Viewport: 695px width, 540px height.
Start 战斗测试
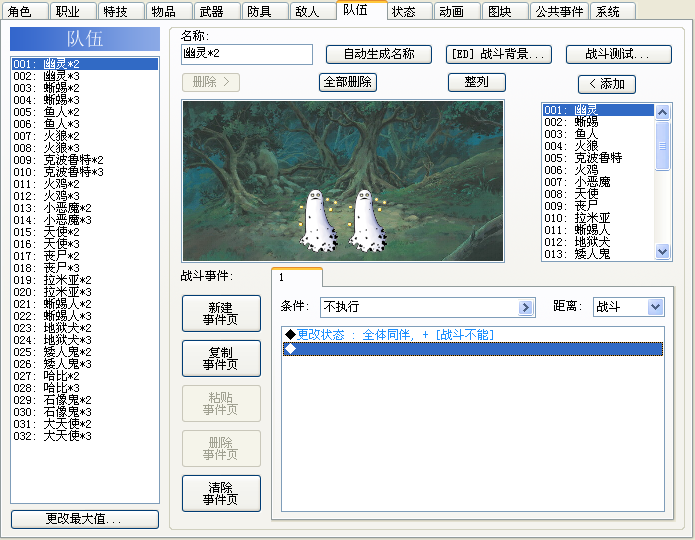pyautogui.click(x=619, y=54)
